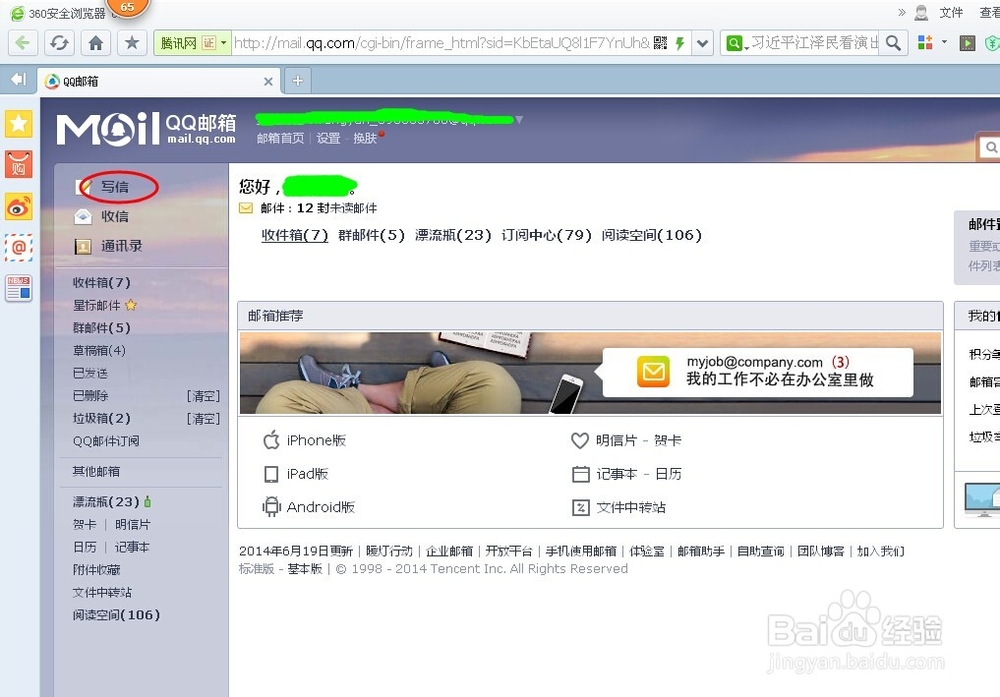Viewport: 1000px width, 697px height.
Task: Collapse the sidebar using the tab bar arrow icon
Action: pos(18,79)
